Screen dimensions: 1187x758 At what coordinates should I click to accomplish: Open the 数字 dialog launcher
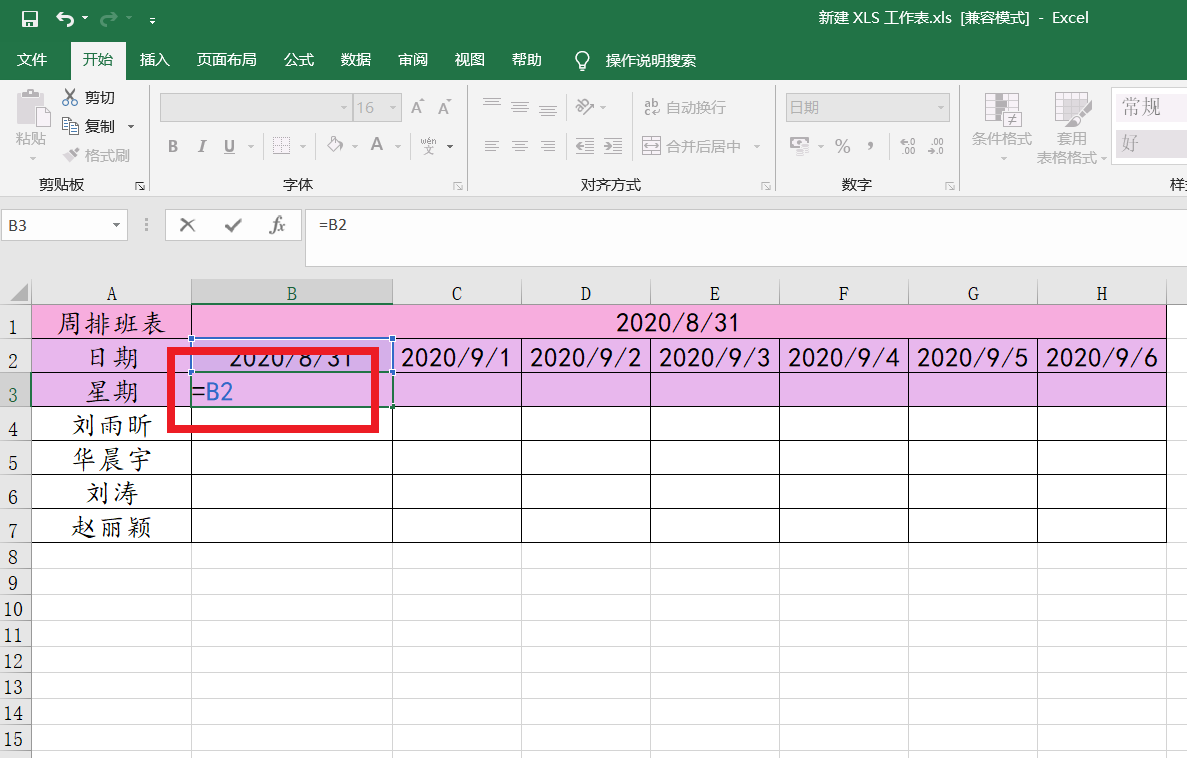coord(950,186)
